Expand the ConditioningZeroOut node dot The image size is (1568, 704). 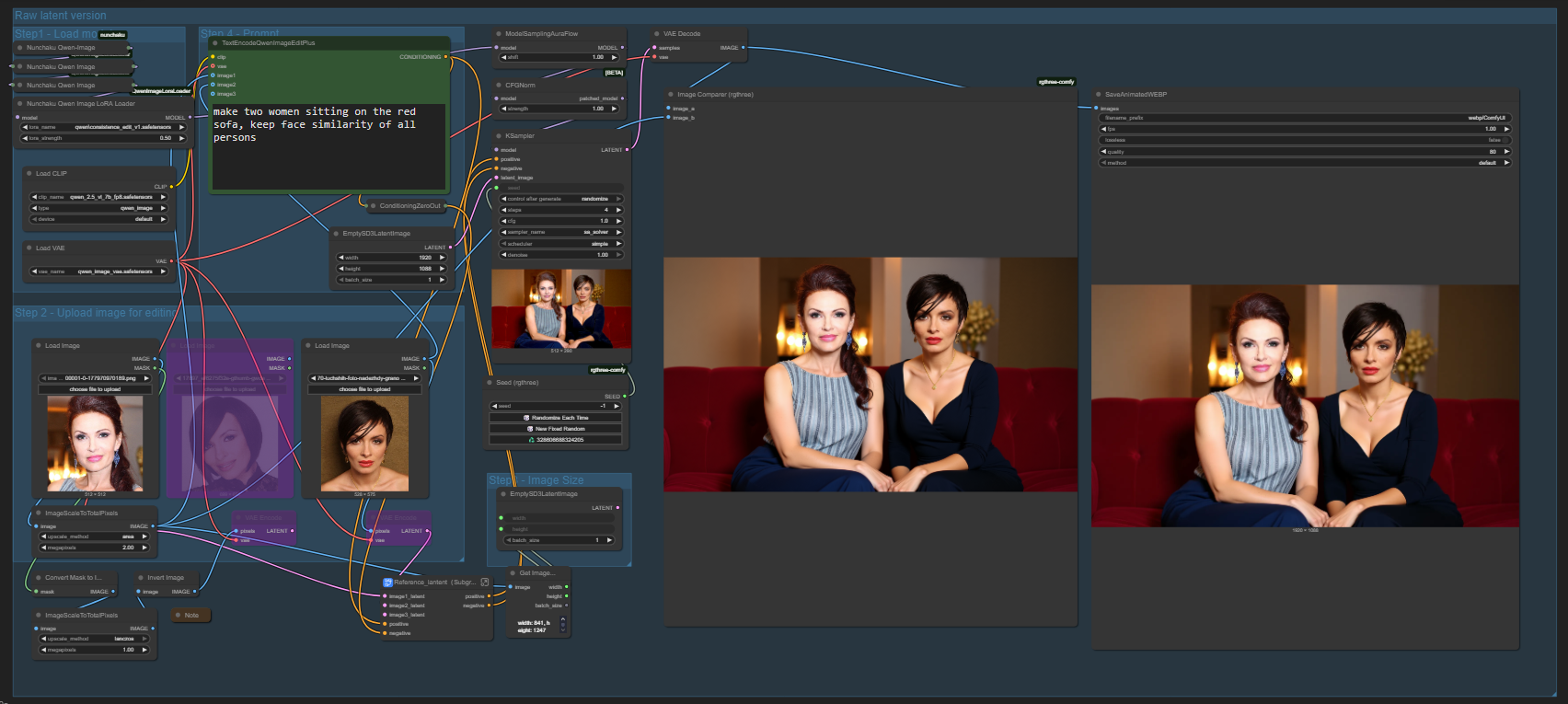[x=373, y=206]
